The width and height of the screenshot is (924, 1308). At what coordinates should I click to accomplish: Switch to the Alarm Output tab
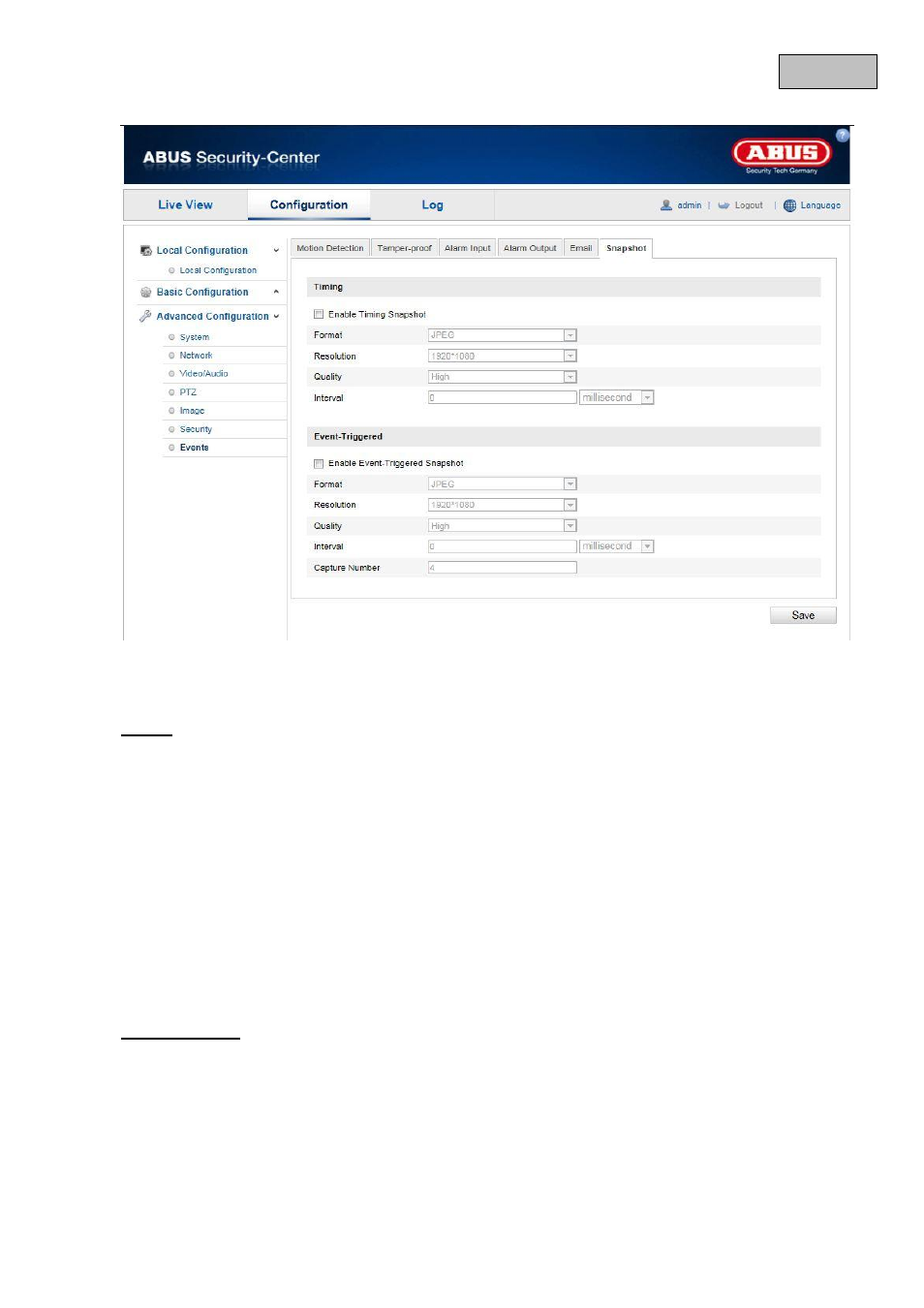[x=530, y=248]
